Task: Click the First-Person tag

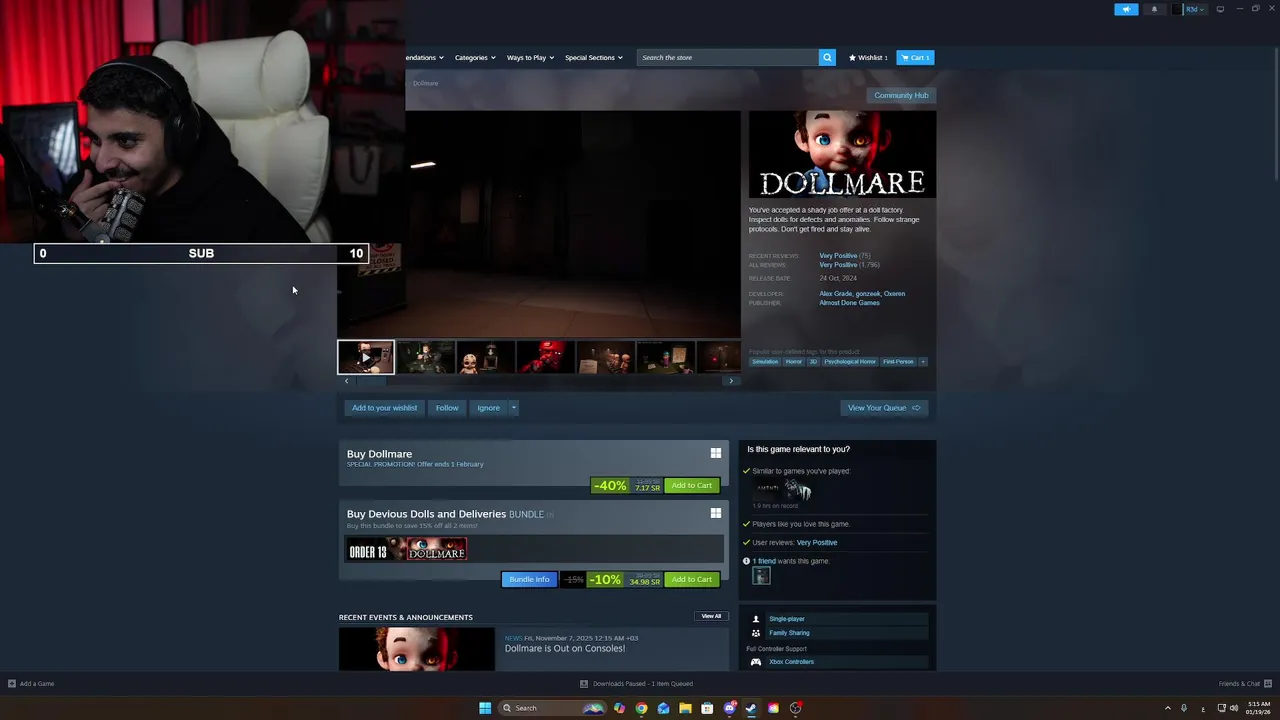Action: point(898,361)
